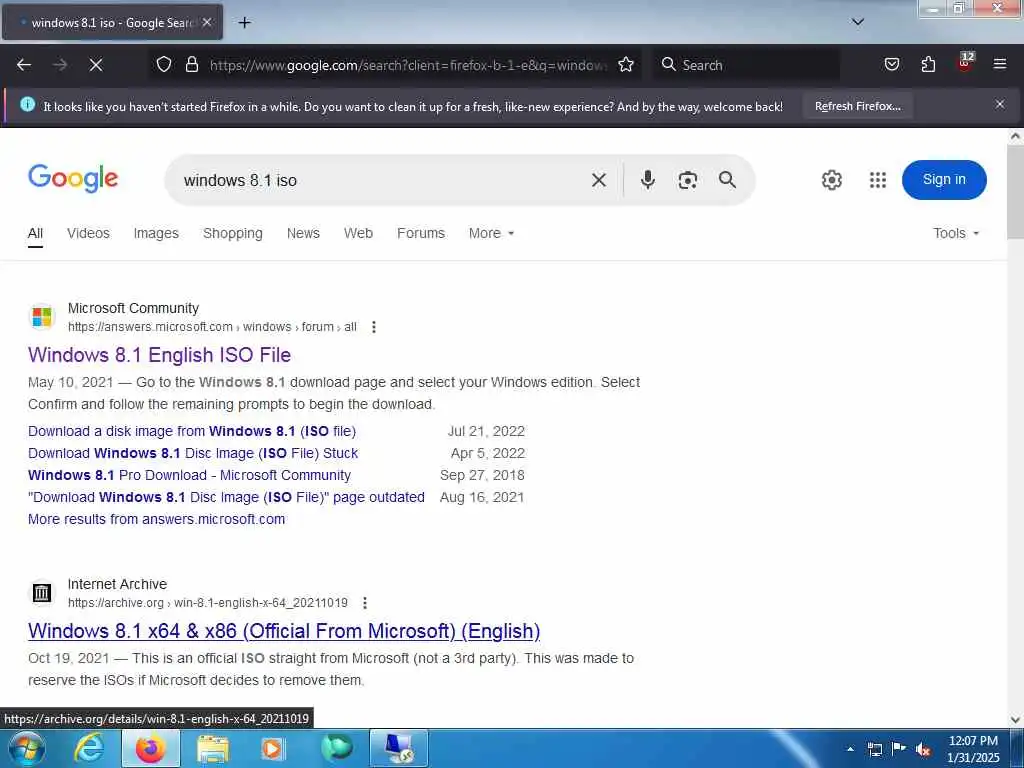Viewport: 1024px width, 768px height.
Task: Select the News results tab
Action: pos(303,233)
